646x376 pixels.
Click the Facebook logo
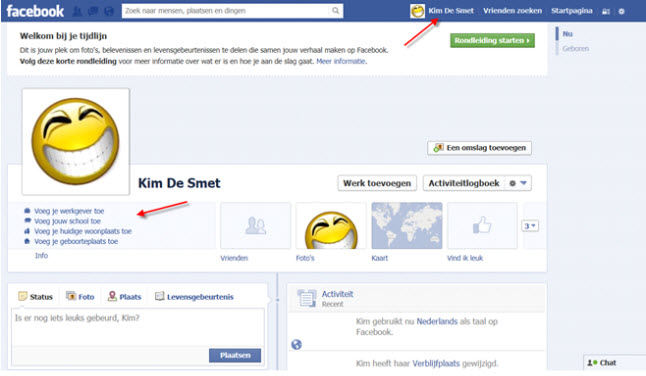35,11
